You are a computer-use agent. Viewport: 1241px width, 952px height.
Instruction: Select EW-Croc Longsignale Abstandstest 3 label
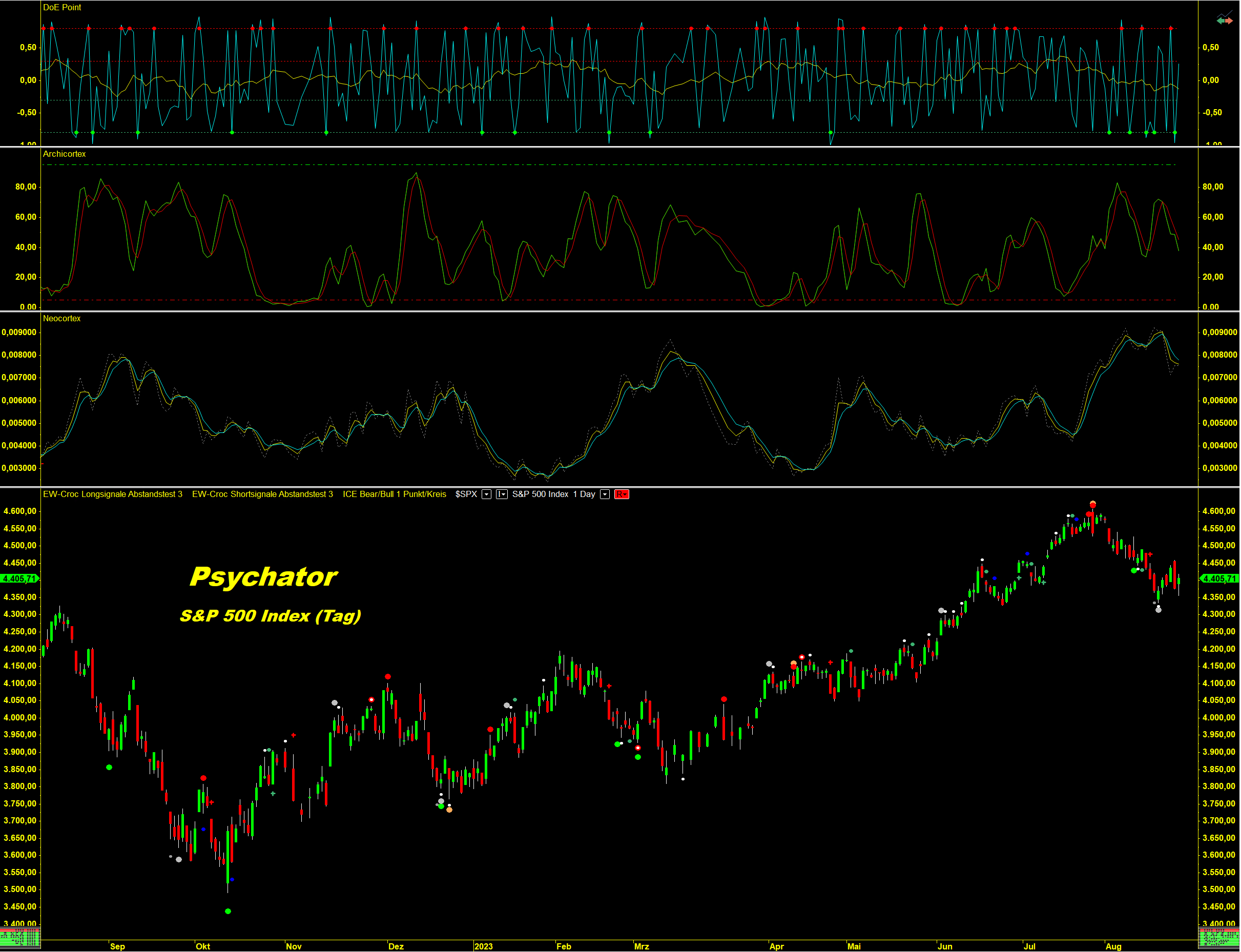(112, 494)
